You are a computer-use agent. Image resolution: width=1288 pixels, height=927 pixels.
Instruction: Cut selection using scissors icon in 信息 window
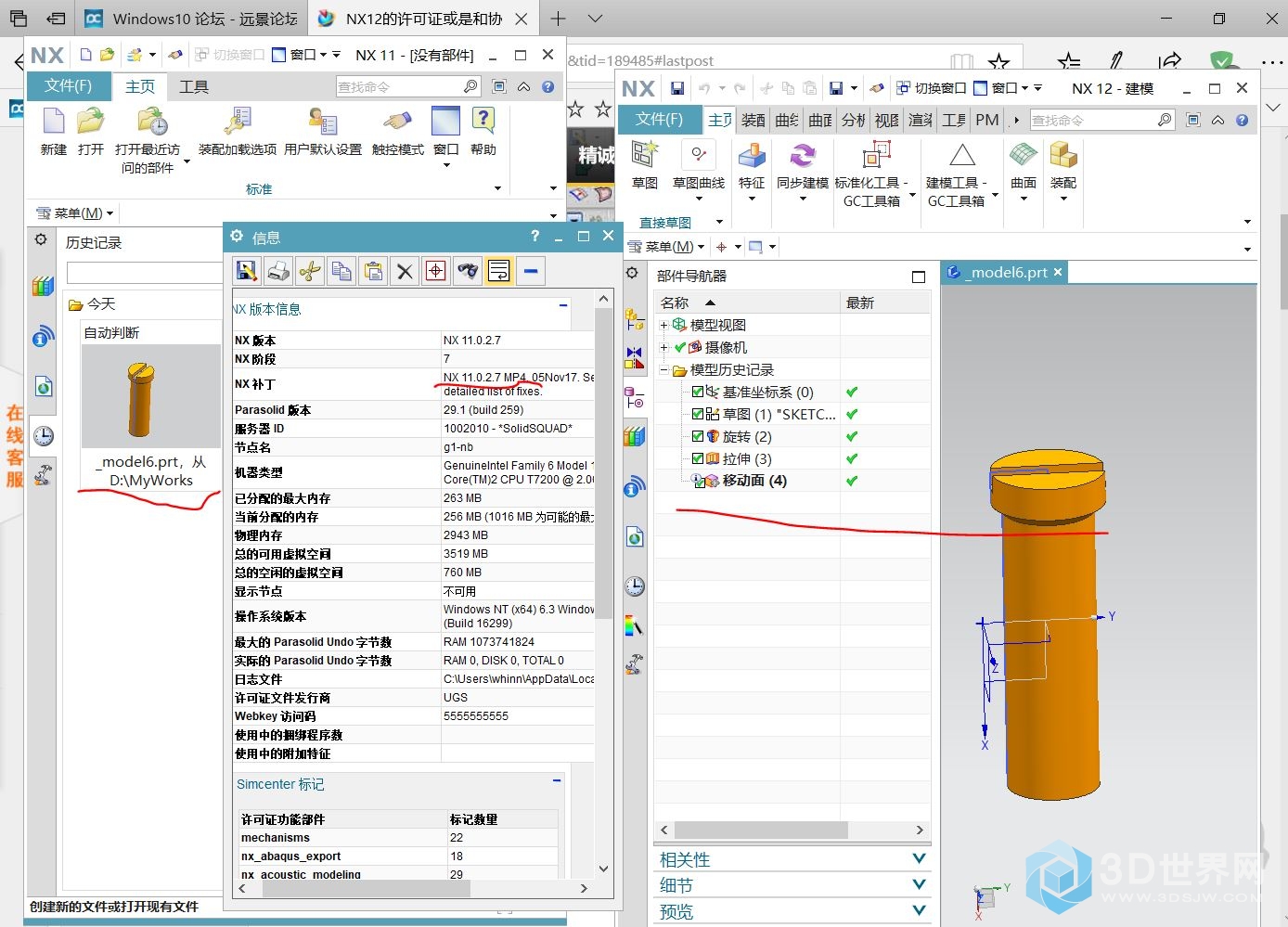pos(310,271)
